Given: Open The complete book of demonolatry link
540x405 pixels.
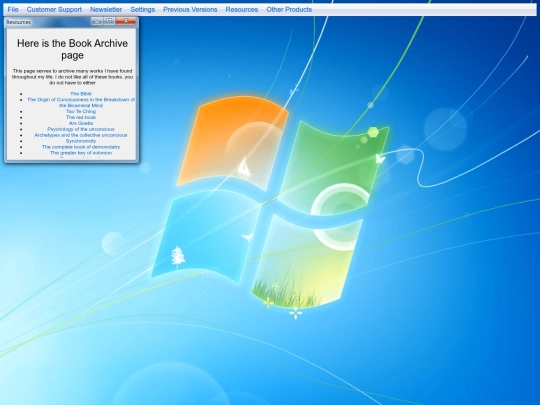Looking at the screenshot, I should [81, 147].
